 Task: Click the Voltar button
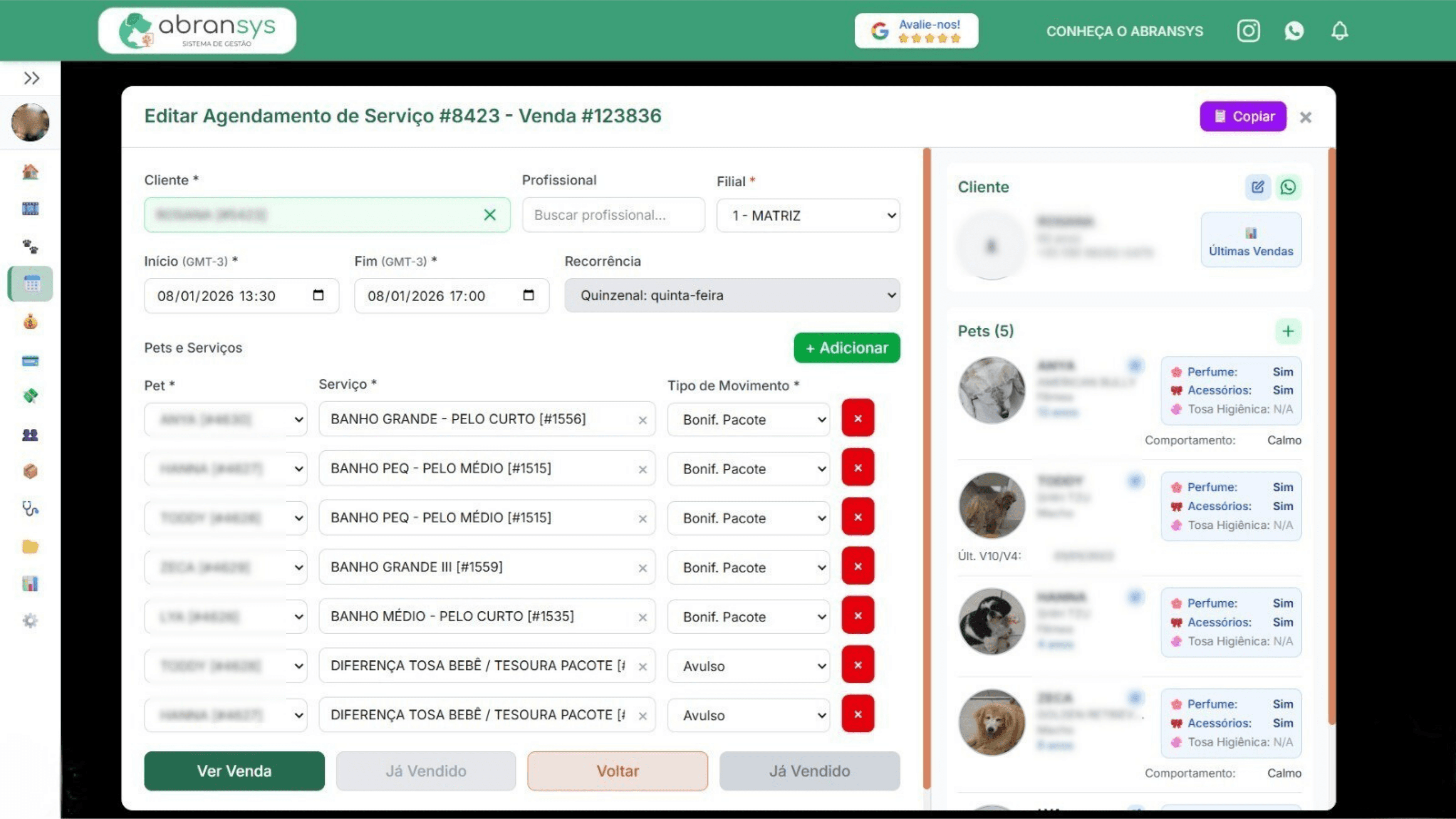pyautogui.click(x=617, y=771)
